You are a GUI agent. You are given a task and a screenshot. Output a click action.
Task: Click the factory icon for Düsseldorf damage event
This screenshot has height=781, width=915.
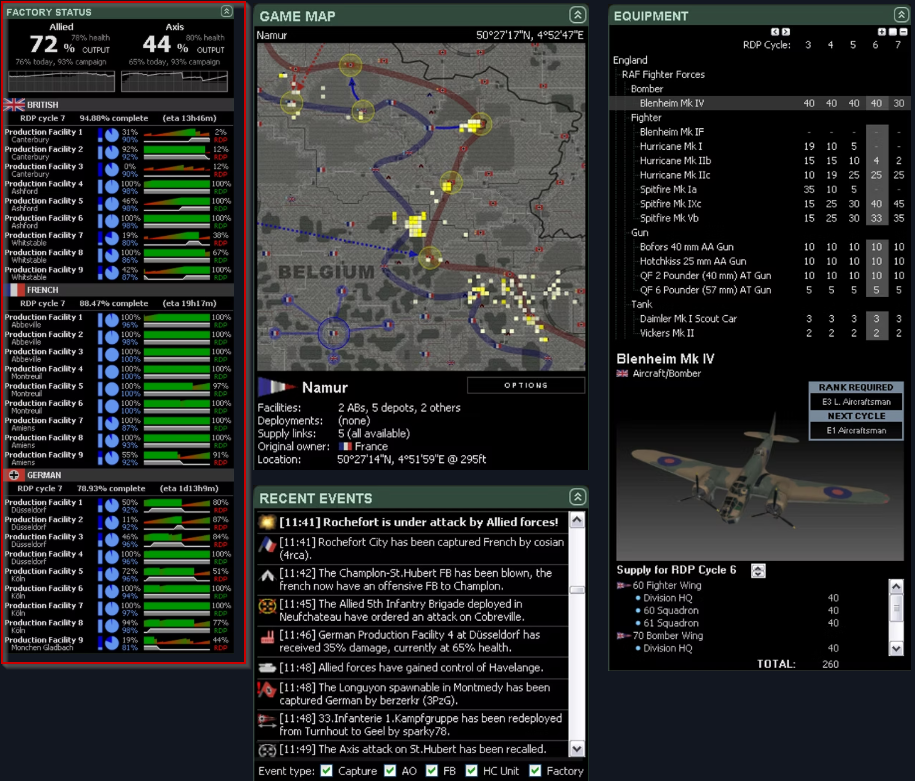267,637
